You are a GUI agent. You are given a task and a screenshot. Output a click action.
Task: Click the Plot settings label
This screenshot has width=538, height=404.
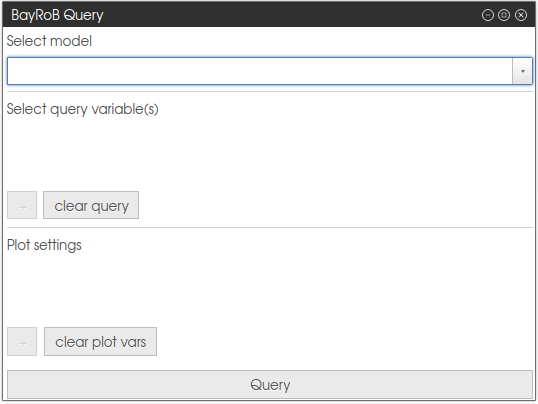(x=44, y=245)
